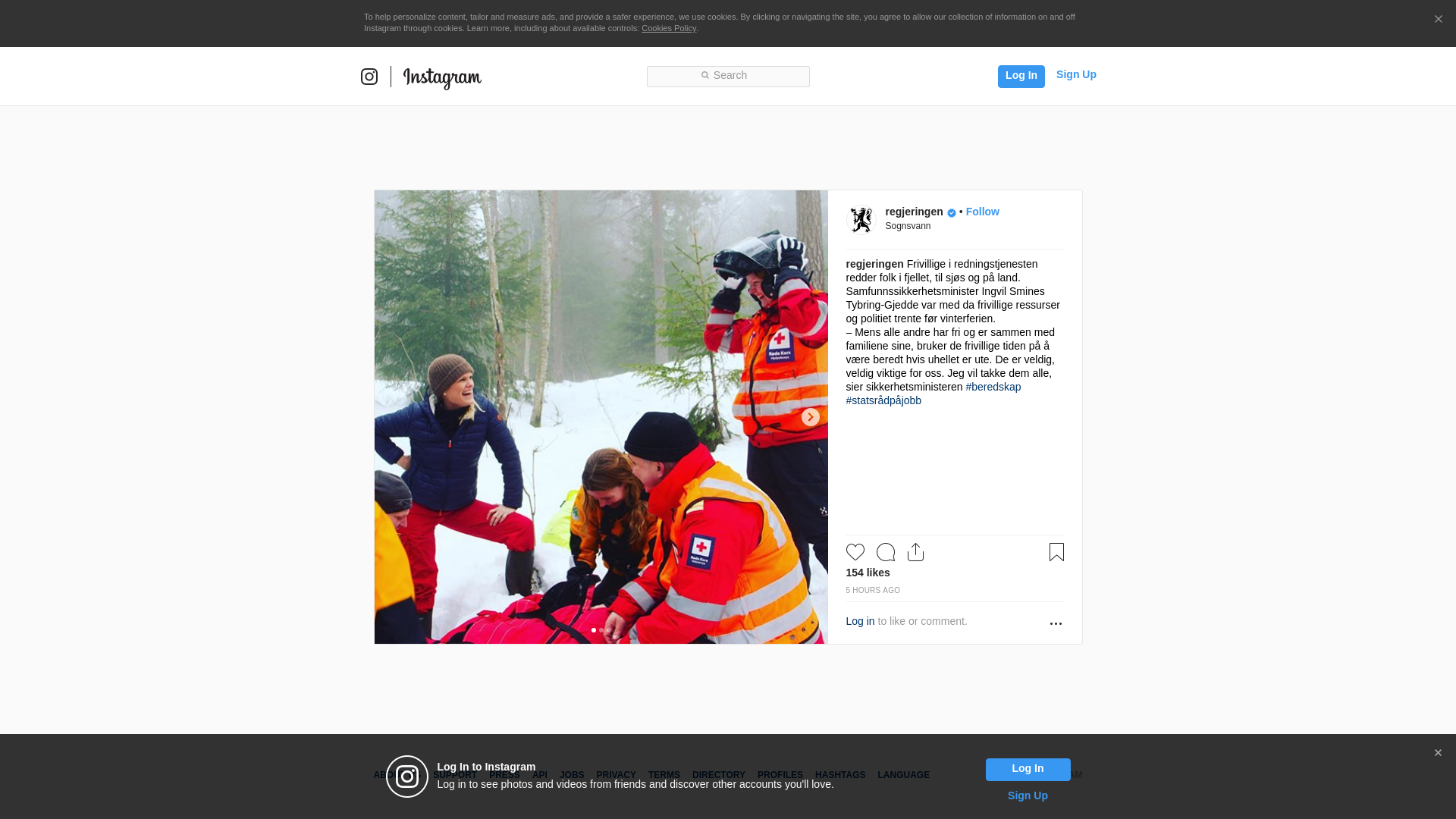Save the post with bookmark icon
The image size is (1456, 819).
click(1056, 552)
